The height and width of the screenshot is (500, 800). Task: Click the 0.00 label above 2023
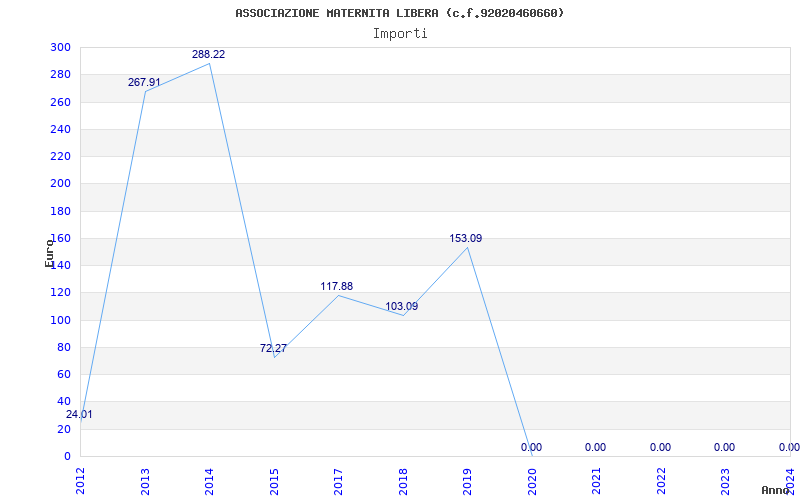pyautogui.click(x=724, y=447)
